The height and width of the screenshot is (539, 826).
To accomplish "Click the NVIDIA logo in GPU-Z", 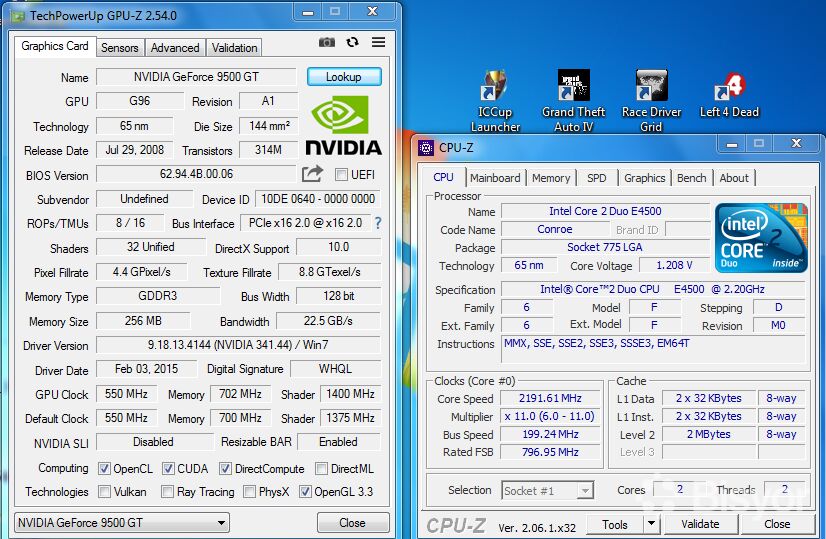I will [x=343, y=125].
